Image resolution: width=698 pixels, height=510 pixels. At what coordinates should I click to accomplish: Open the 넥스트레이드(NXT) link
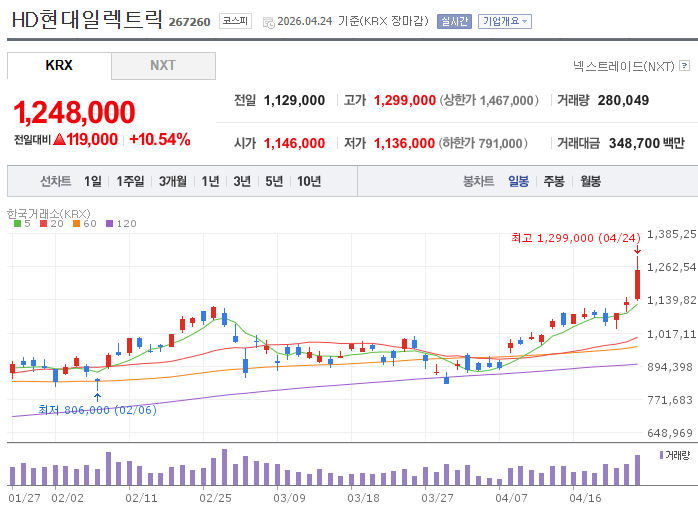point(624,66)
